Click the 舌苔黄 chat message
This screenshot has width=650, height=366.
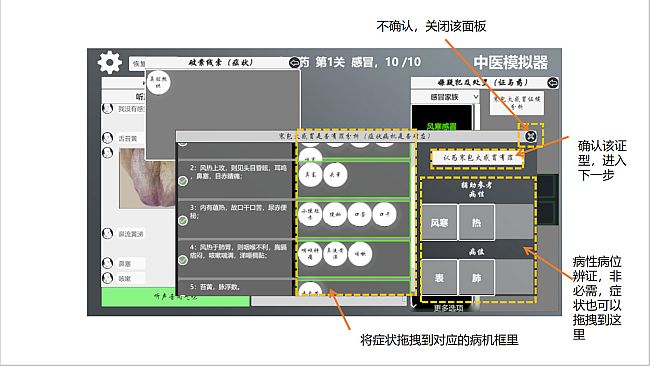(128, 138)
